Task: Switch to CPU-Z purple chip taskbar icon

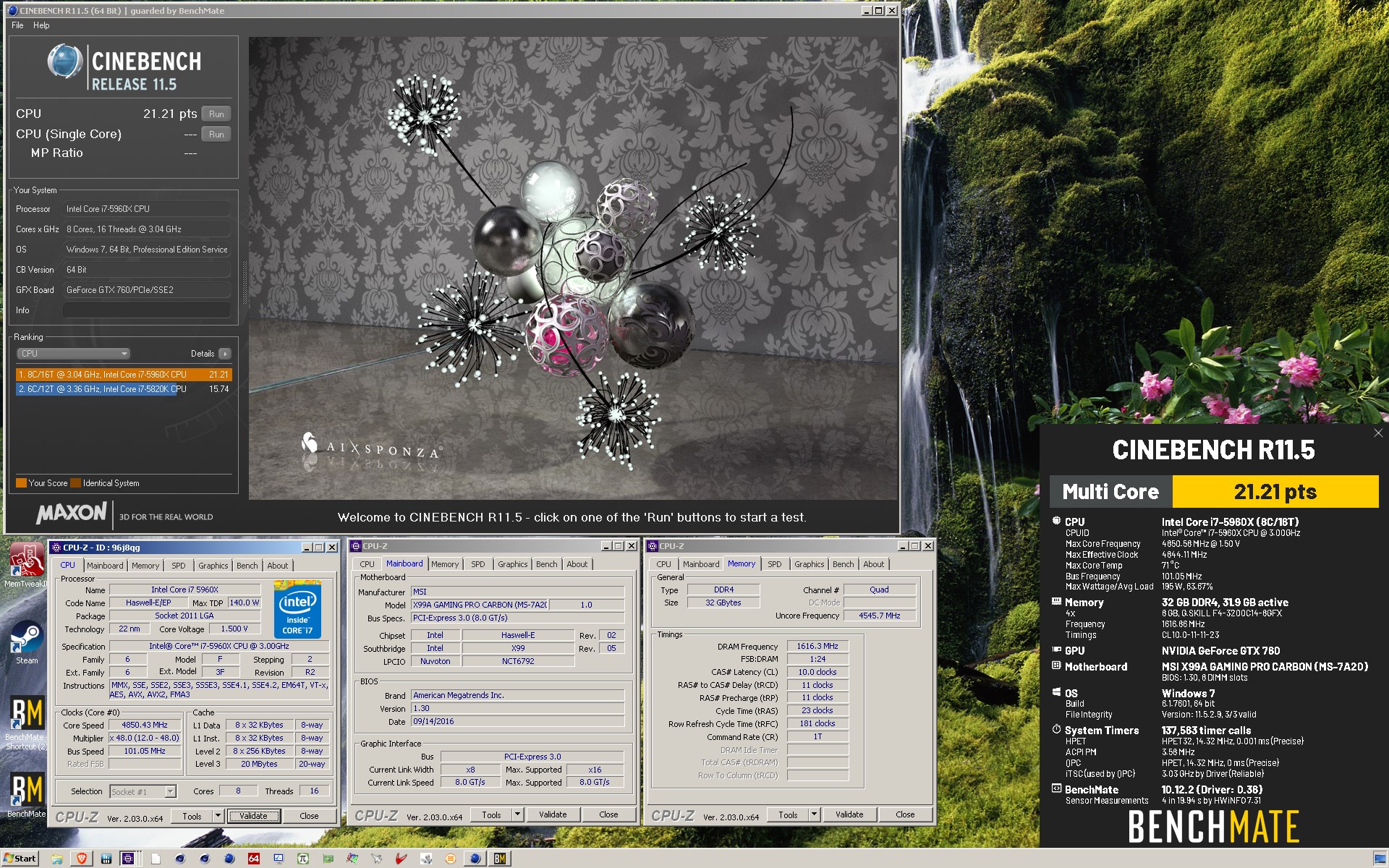Action: click(128, 859)
